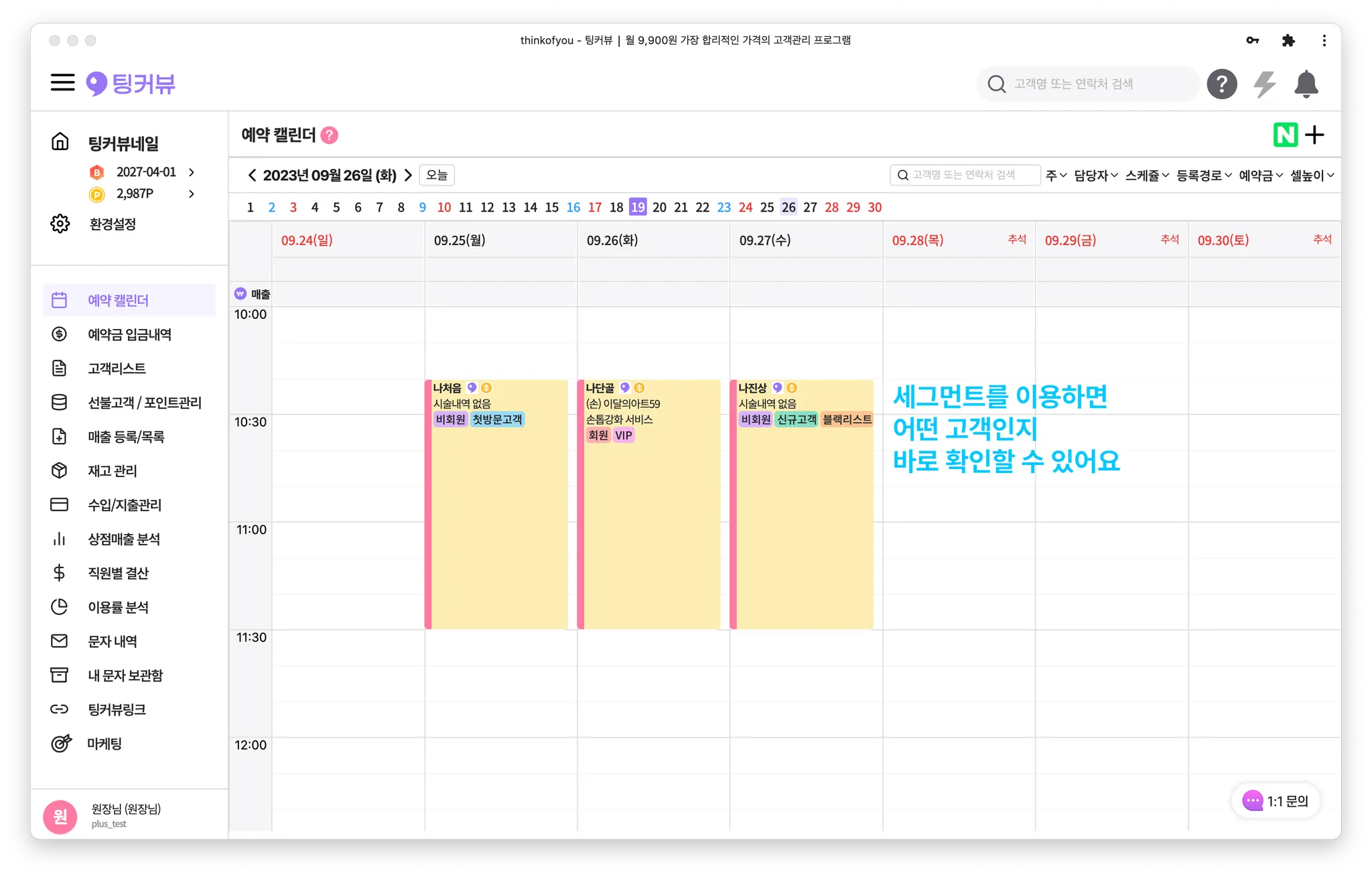Select the 블랙리스트 segment tag
Image resolution: width=1372 pixels, height=877 pixels.
point(847,419)
